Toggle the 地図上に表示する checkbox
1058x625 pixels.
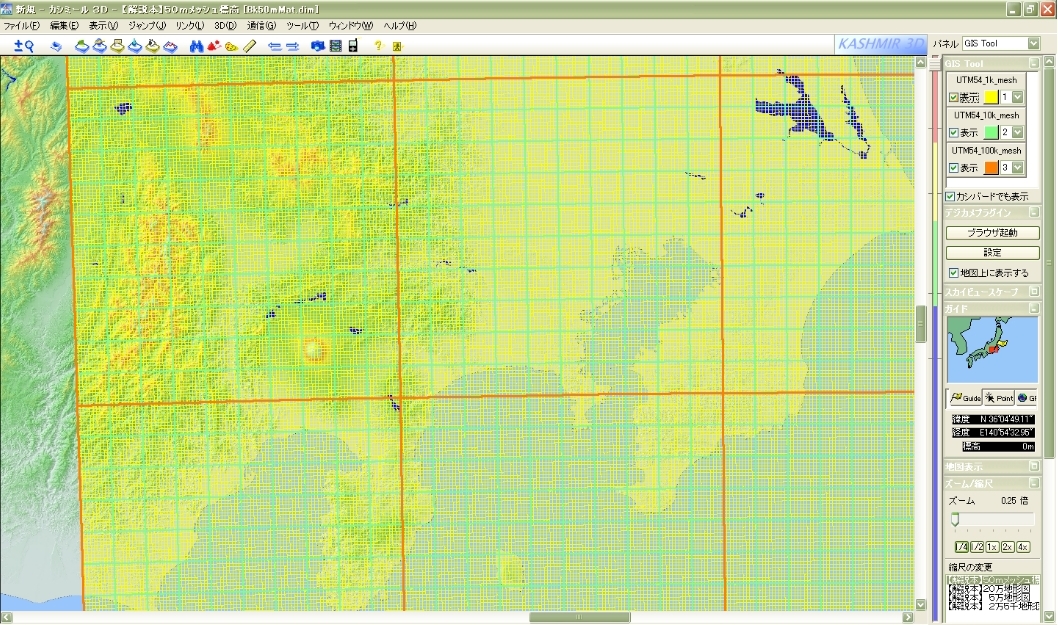[x=953, y=272]
